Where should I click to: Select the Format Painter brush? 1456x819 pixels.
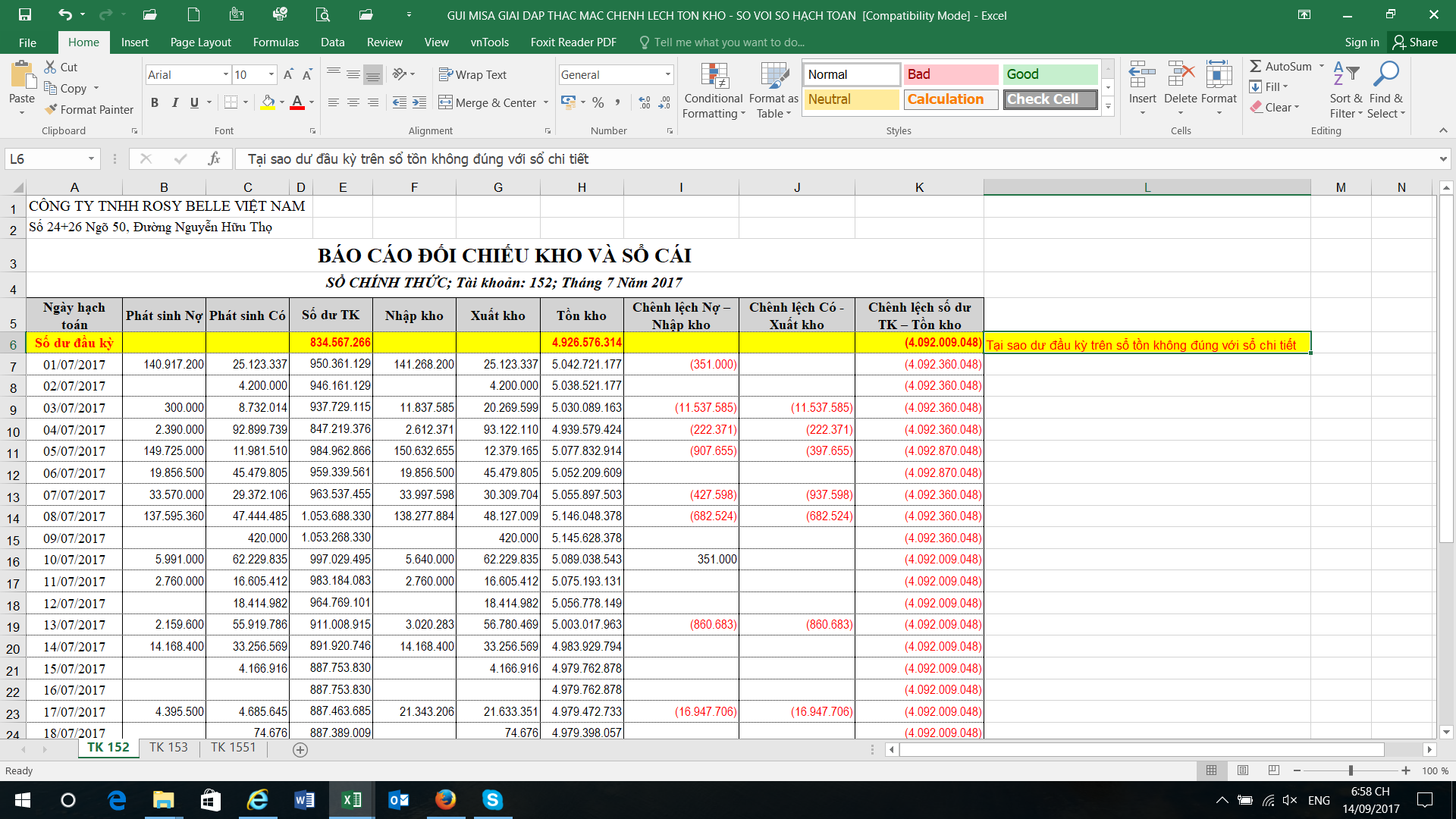89,109
